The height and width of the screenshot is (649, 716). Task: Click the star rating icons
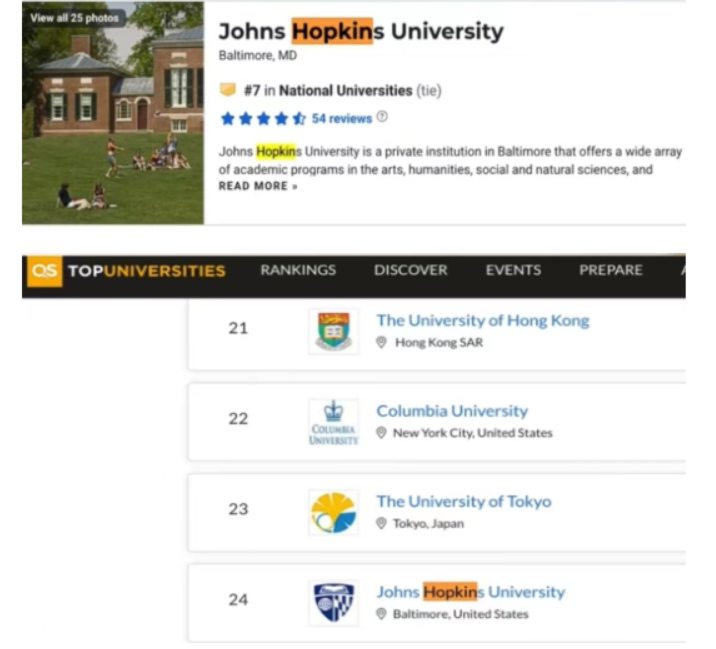[x=263, y=119]
